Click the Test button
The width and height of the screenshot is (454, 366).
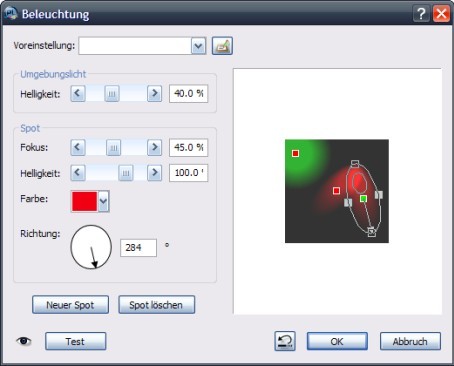[76, 341]
